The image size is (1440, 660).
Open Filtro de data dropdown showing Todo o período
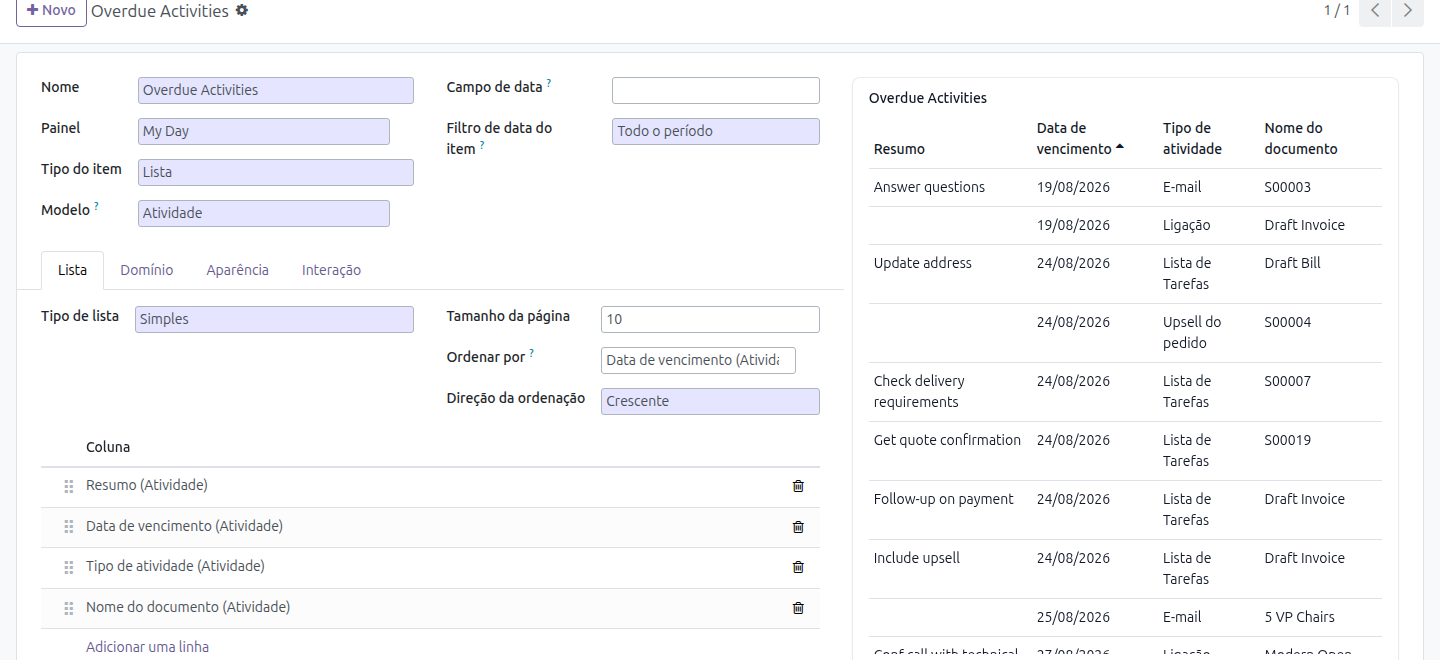tap(716, 131)
